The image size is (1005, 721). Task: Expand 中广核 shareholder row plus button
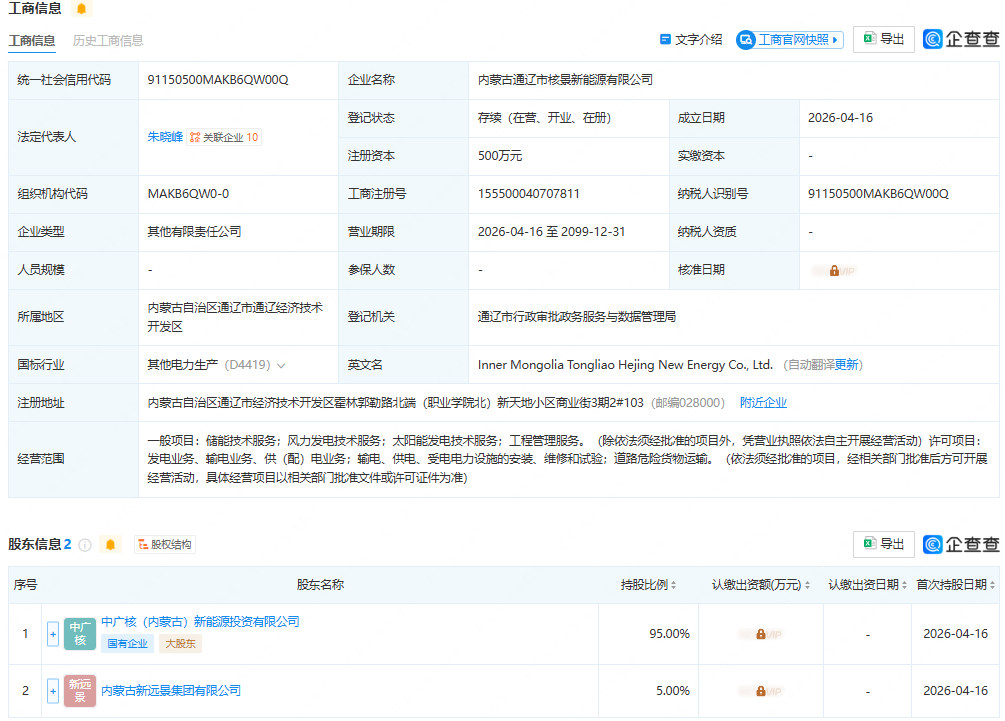(53, 633)
